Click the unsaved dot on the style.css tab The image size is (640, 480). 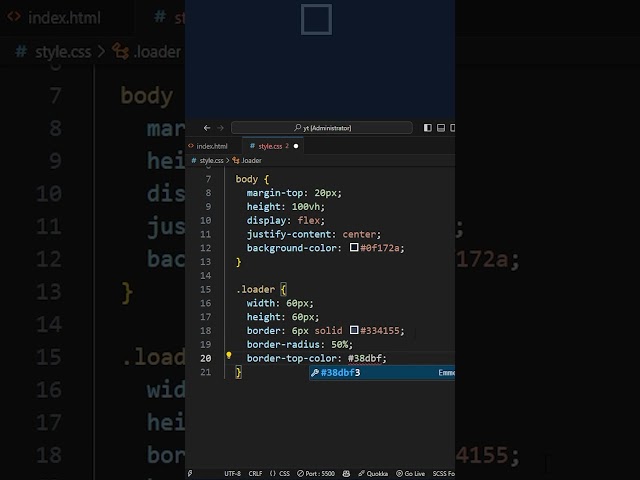pos(296,146)
